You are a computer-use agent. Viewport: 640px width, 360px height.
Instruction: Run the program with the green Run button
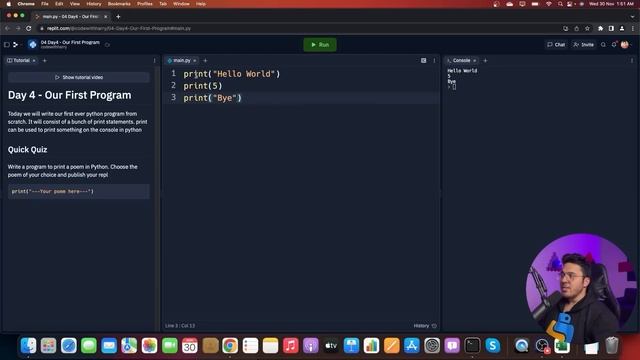coord(320,44)
